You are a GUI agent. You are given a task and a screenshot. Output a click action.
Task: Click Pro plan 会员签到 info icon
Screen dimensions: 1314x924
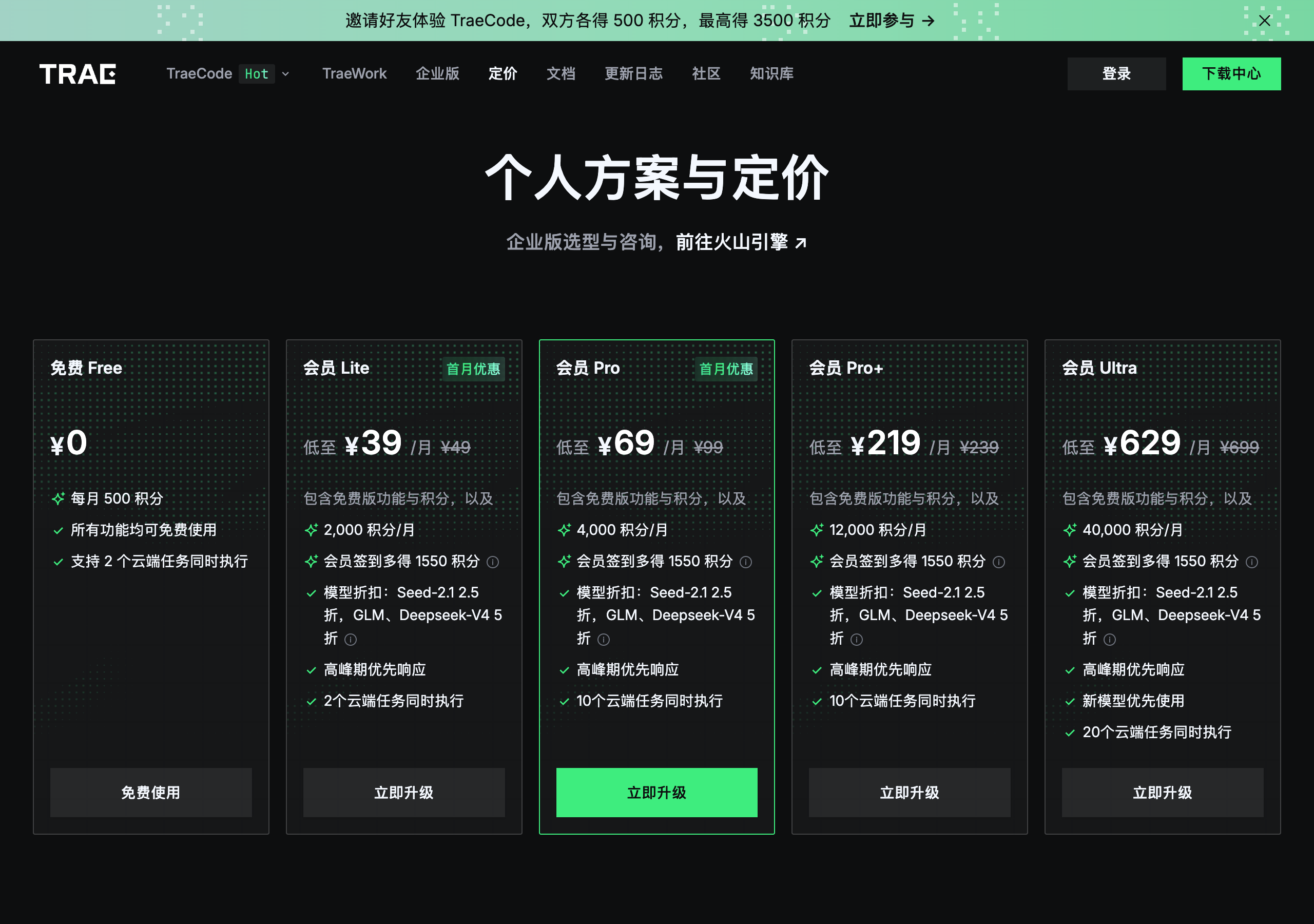point(746,562)
